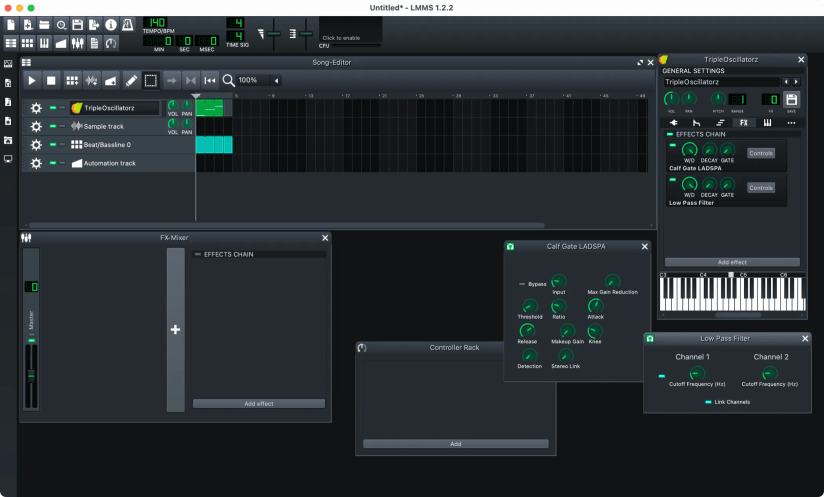Show the project notes icon
Viewport: 824px width, 497px height.
coord(94,43)
